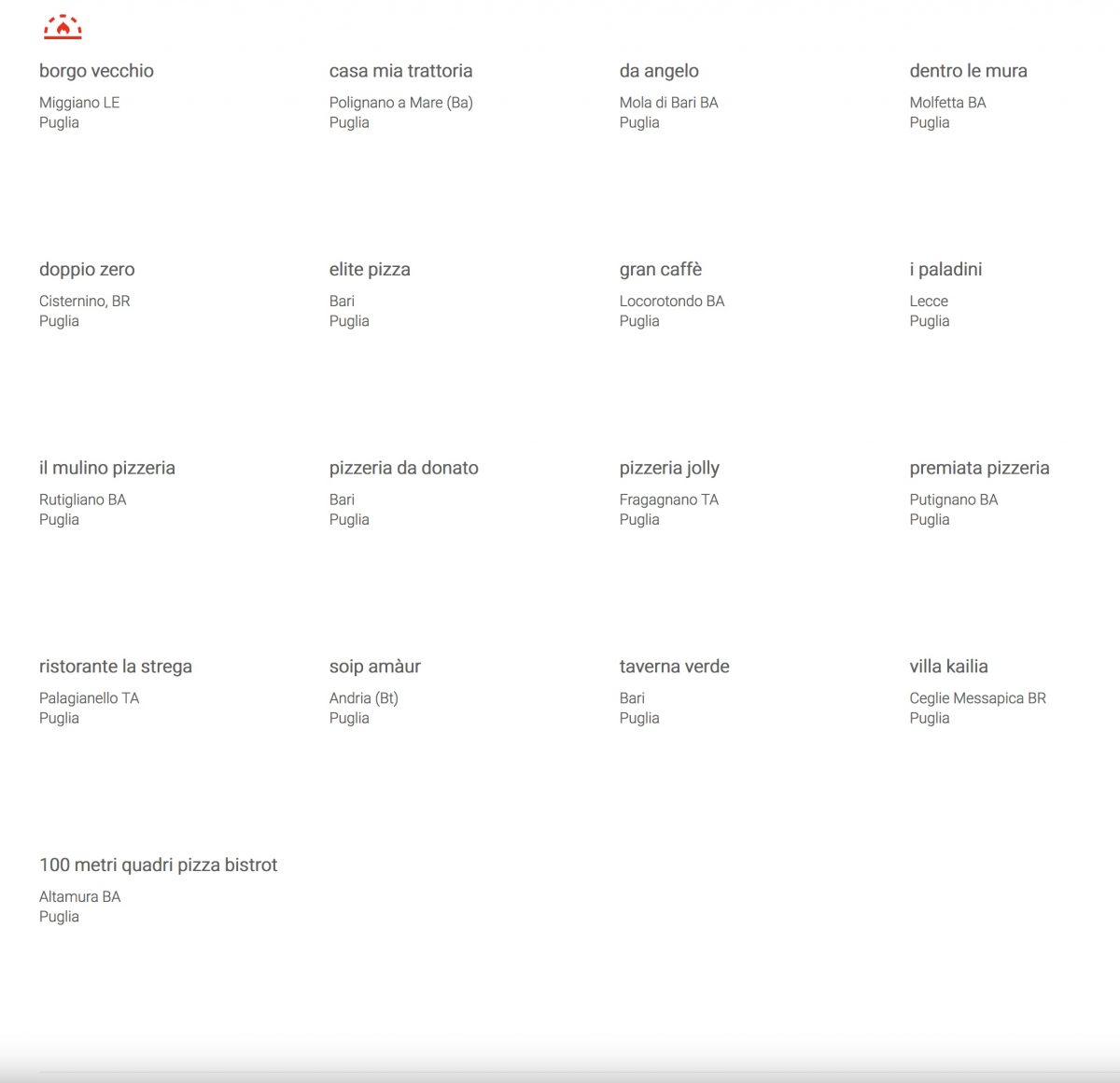Click Polignano a Mare (Ba) location text
1120x1083 pixels.
click(x=400, y=103)
